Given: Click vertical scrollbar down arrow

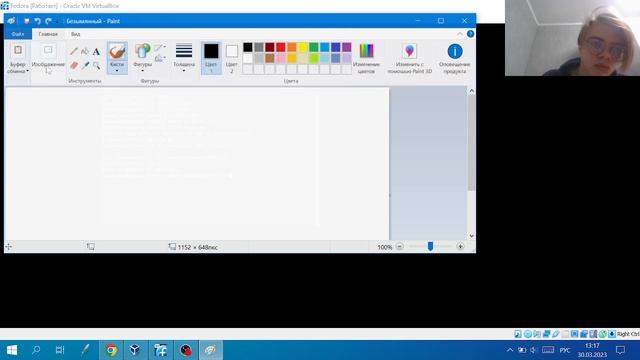Looking at the screenshot, I should click(471, 236).
